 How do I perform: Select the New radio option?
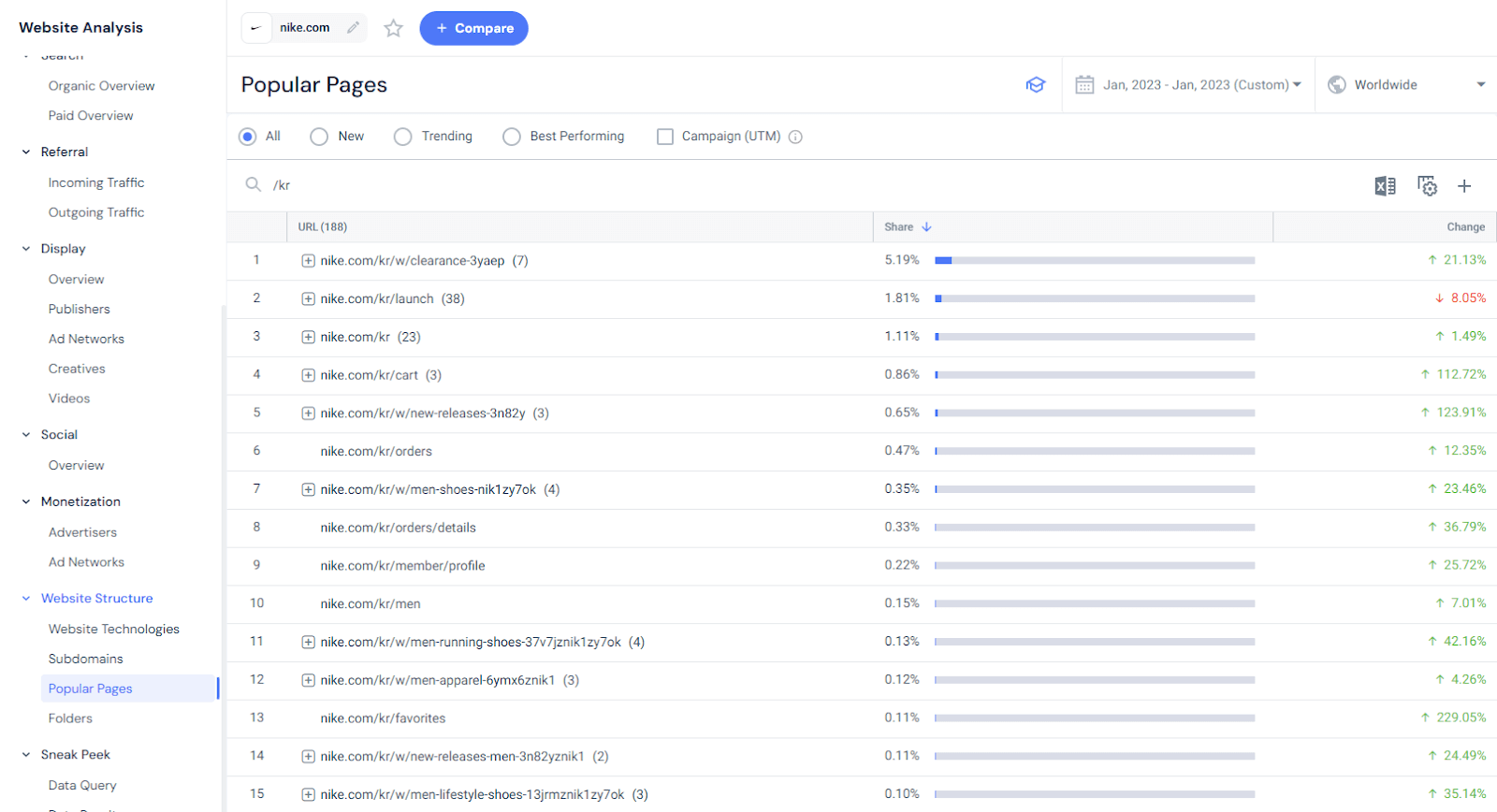click(319, 137)
